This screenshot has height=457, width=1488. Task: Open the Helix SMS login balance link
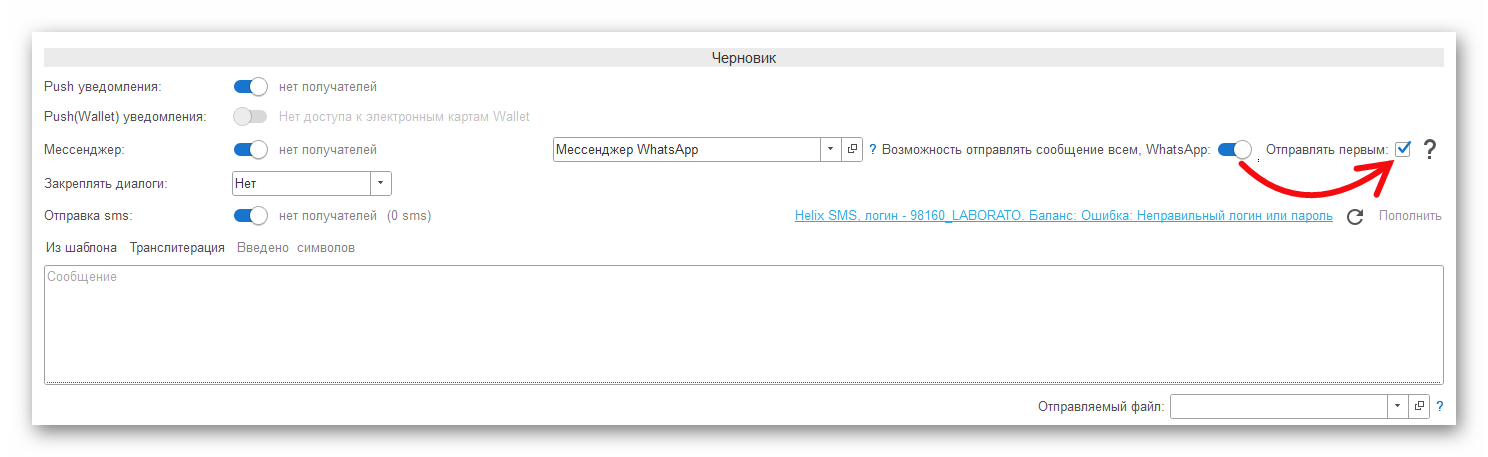[x=1064, y=215]
